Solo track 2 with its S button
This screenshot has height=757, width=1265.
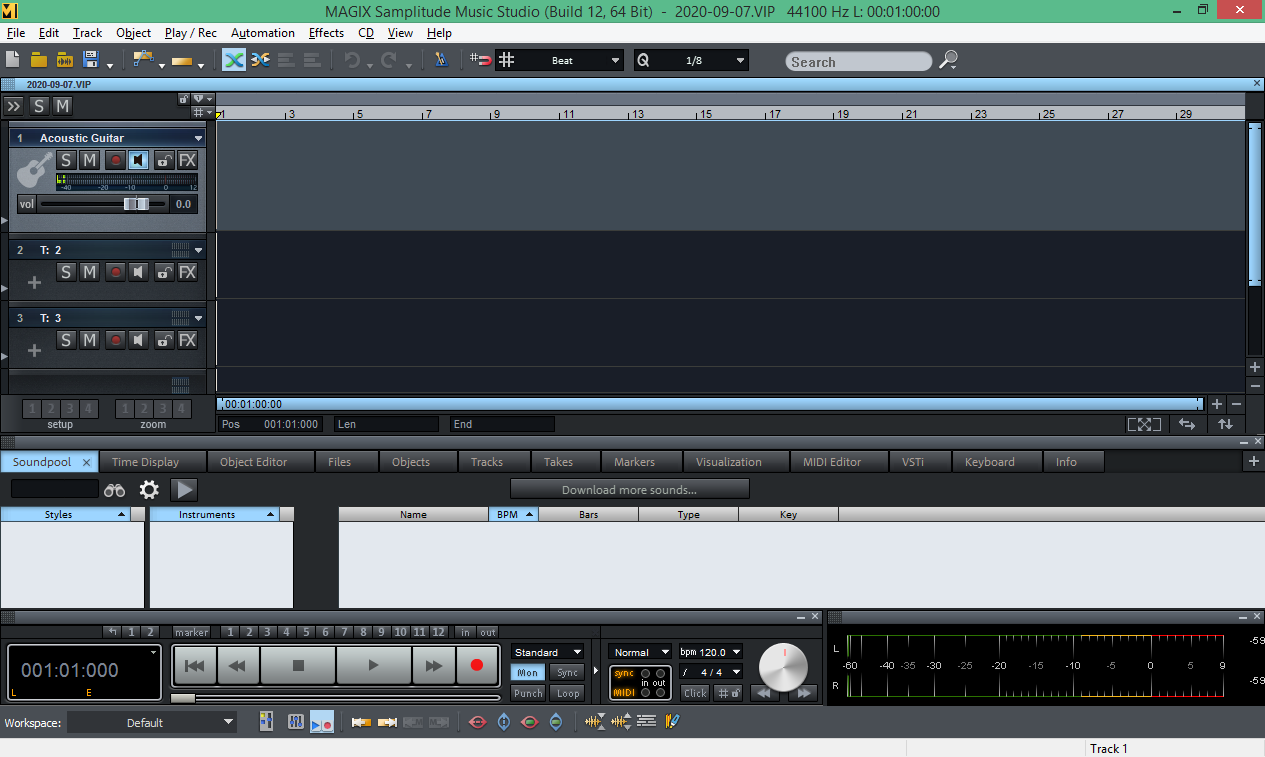point(66,272)
